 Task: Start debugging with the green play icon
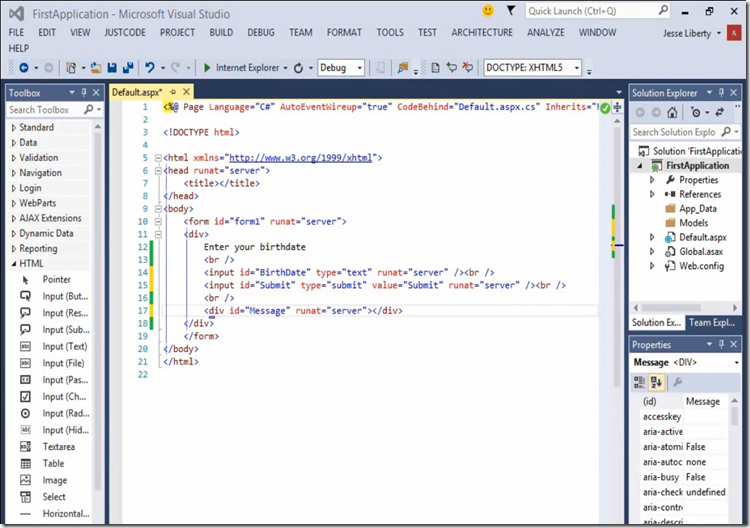coord(207,68)
